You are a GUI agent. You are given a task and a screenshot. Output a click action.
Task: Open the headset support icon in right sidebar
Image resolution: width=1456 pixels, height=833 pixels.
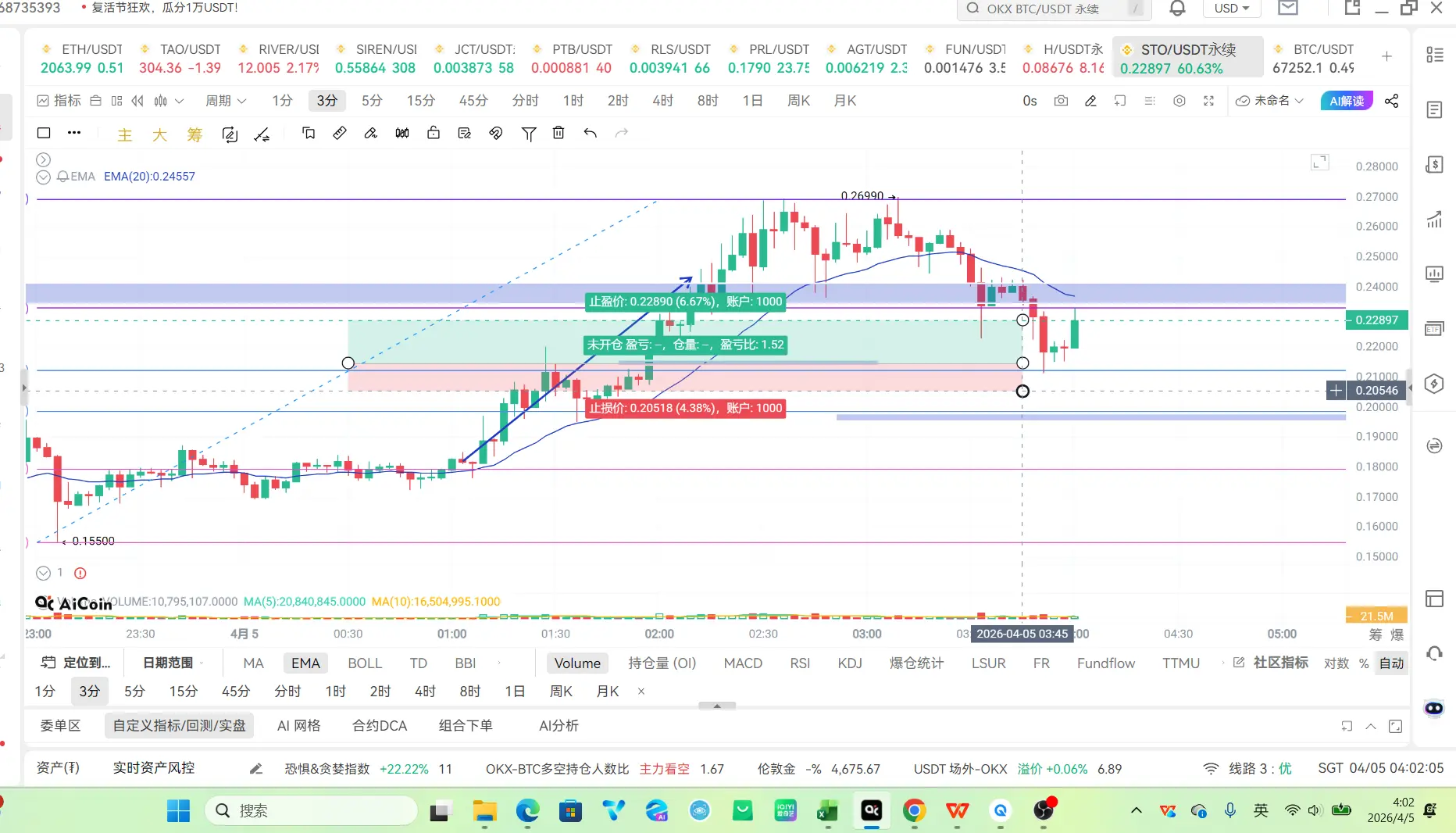(1434, 653)
